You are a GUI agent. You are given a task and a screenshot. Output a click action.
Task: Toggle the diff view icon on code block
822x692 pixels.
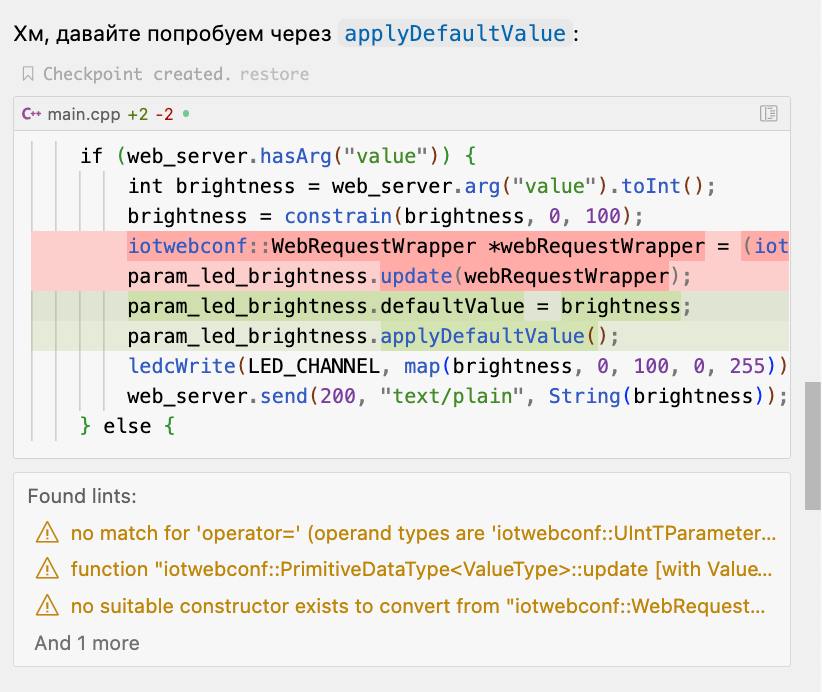click(x=768, y=114)
